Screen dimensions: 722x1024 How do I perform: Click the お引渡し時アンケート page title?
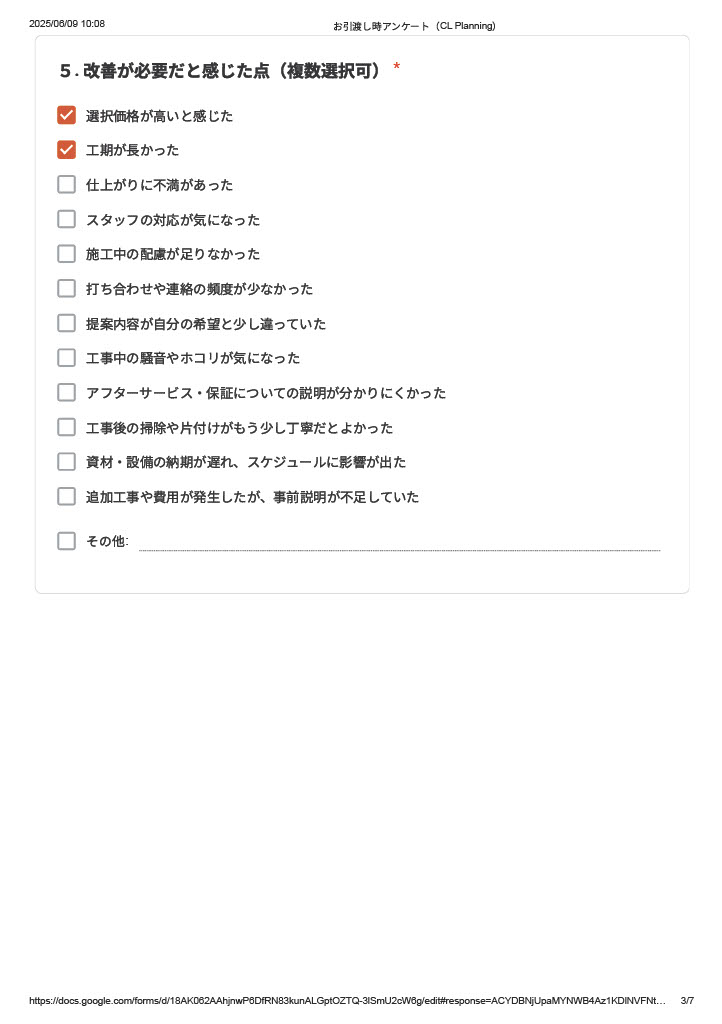point(414,26)
